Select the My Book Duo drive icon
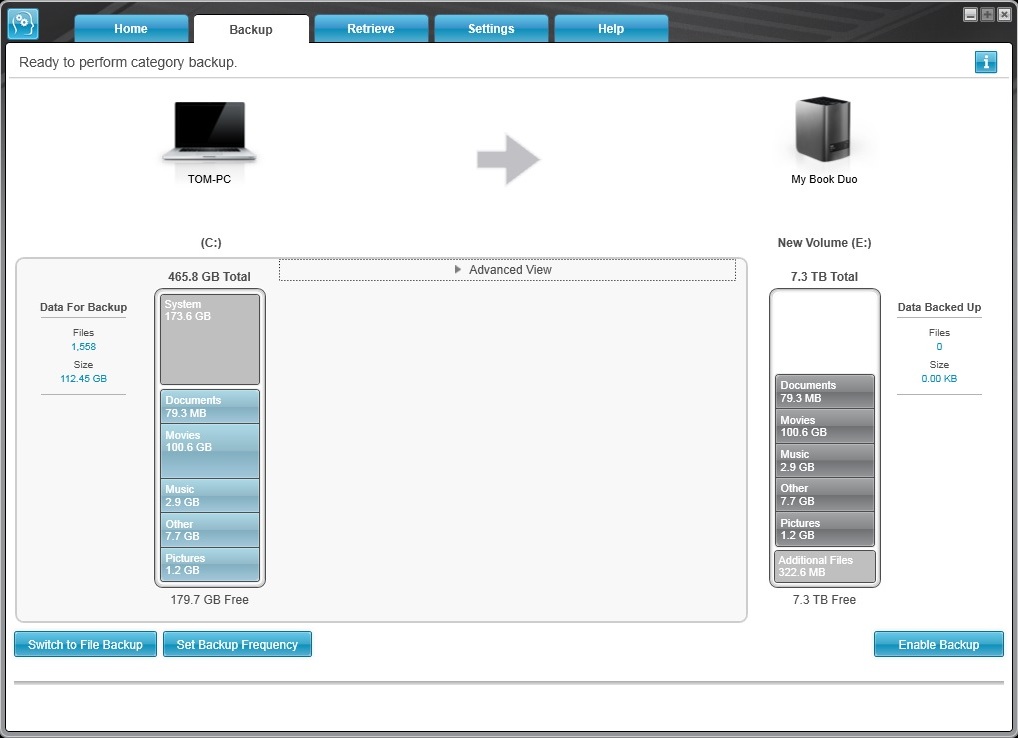Image resolution: width=1018 pixels, height=738 pixels. [x=823, y=129]
